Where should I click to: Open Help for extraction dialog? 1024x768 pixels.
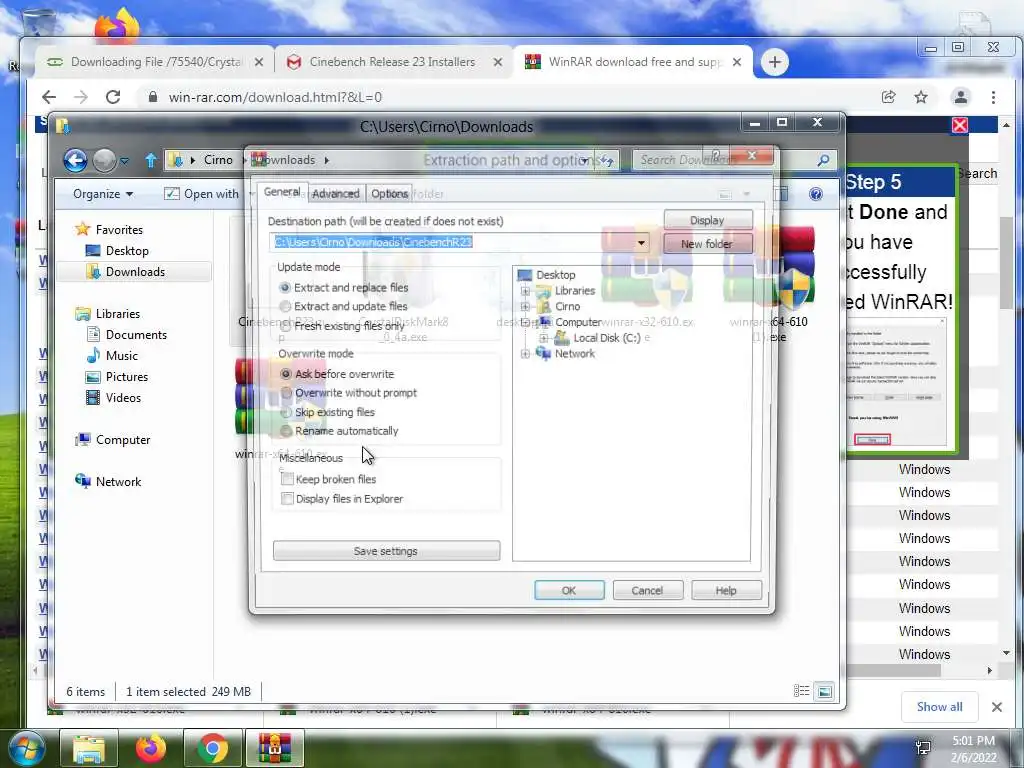tap(726, 590)
